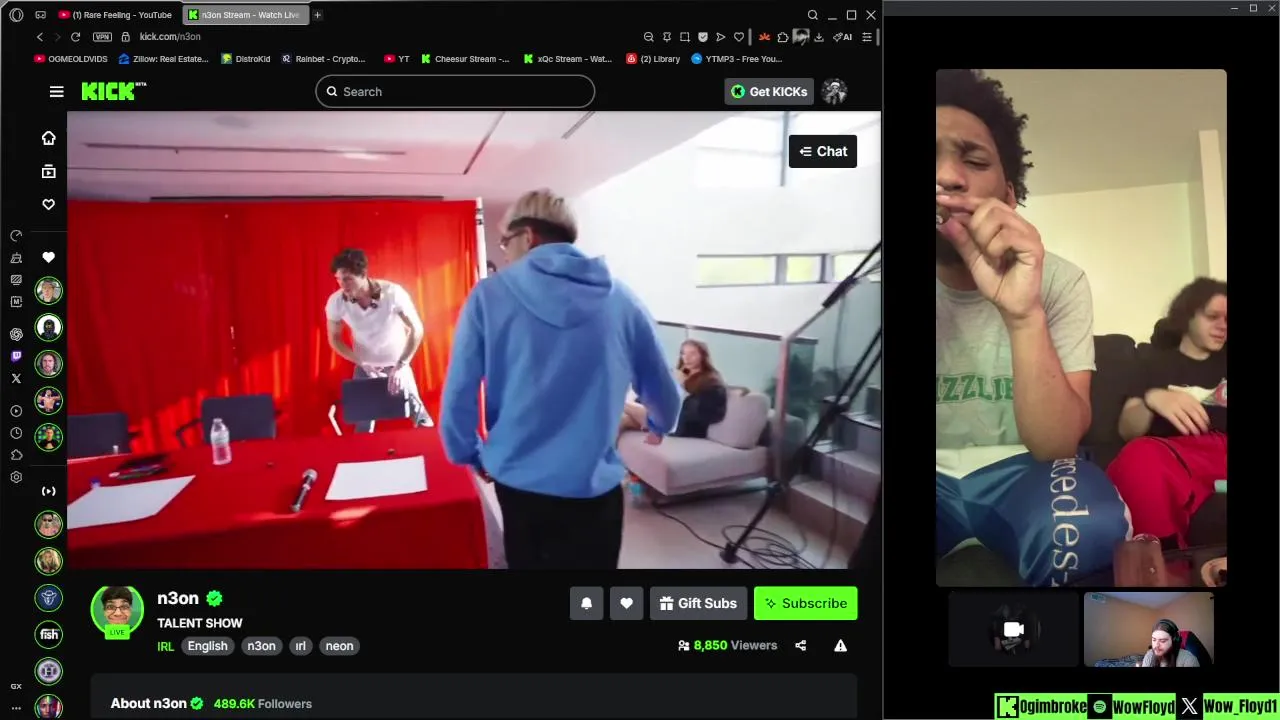Screen dimensions: 1280x720
Task: Click the n3on stream video player
Action: (x=474, y=340)
